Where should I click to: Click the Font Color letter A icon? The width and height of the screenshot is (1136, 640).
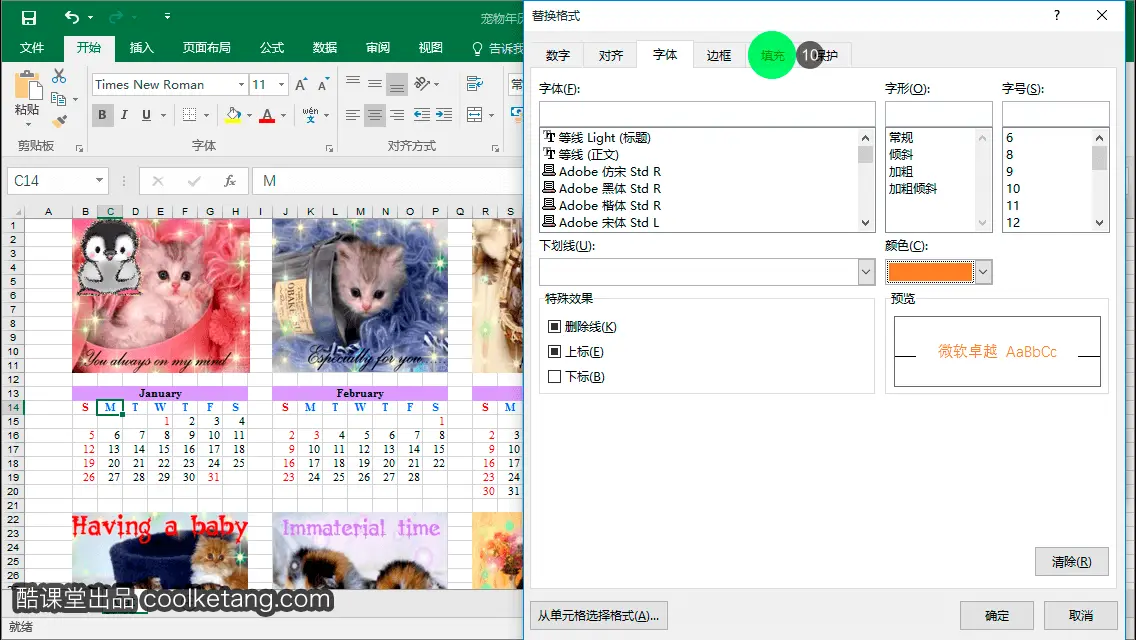point(267,115)
